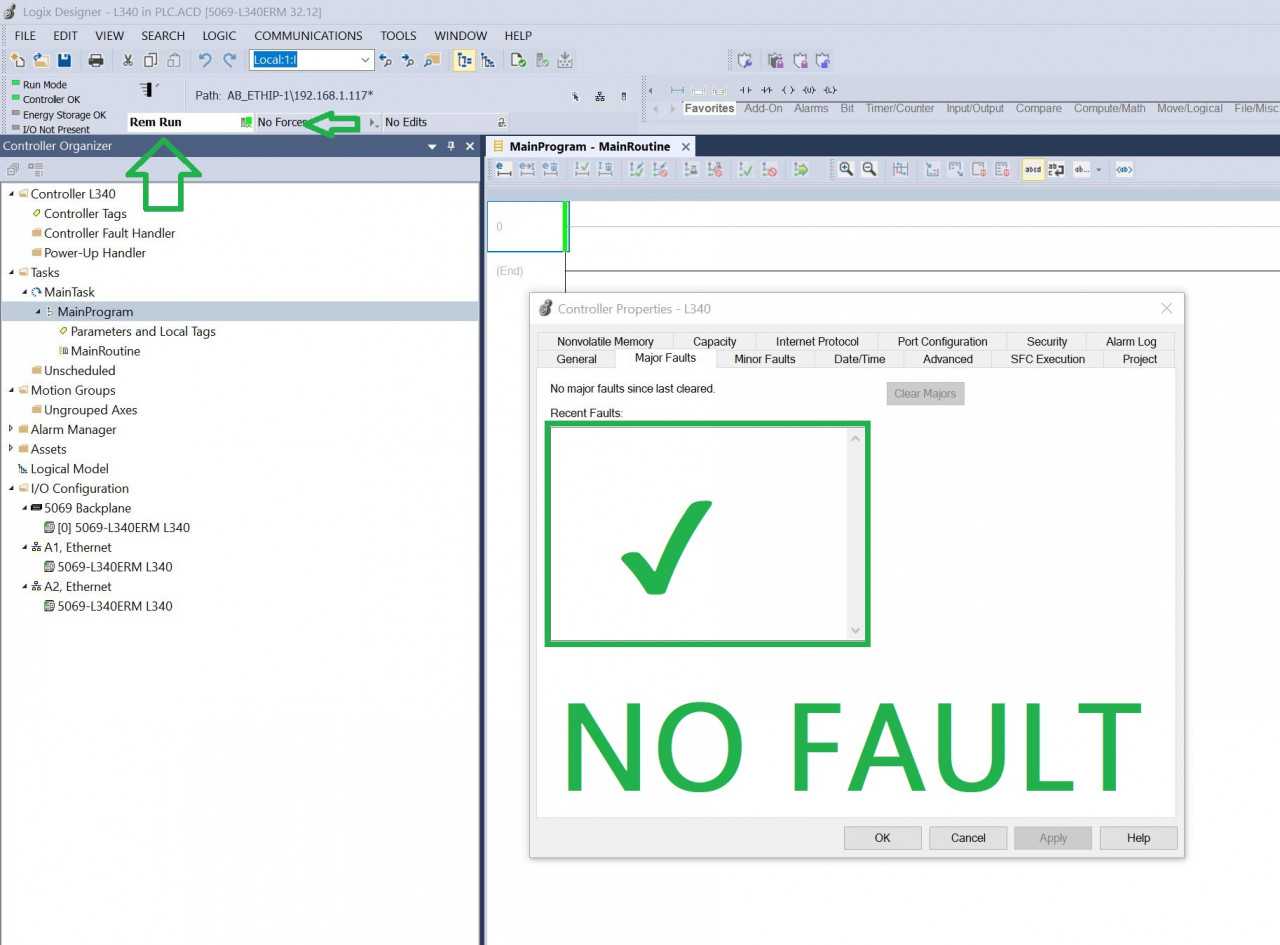Click the Zoom Out magnifier icon
Image resolution: width=1280 pixels, height=945 pixels.
(x=869, y=169)
